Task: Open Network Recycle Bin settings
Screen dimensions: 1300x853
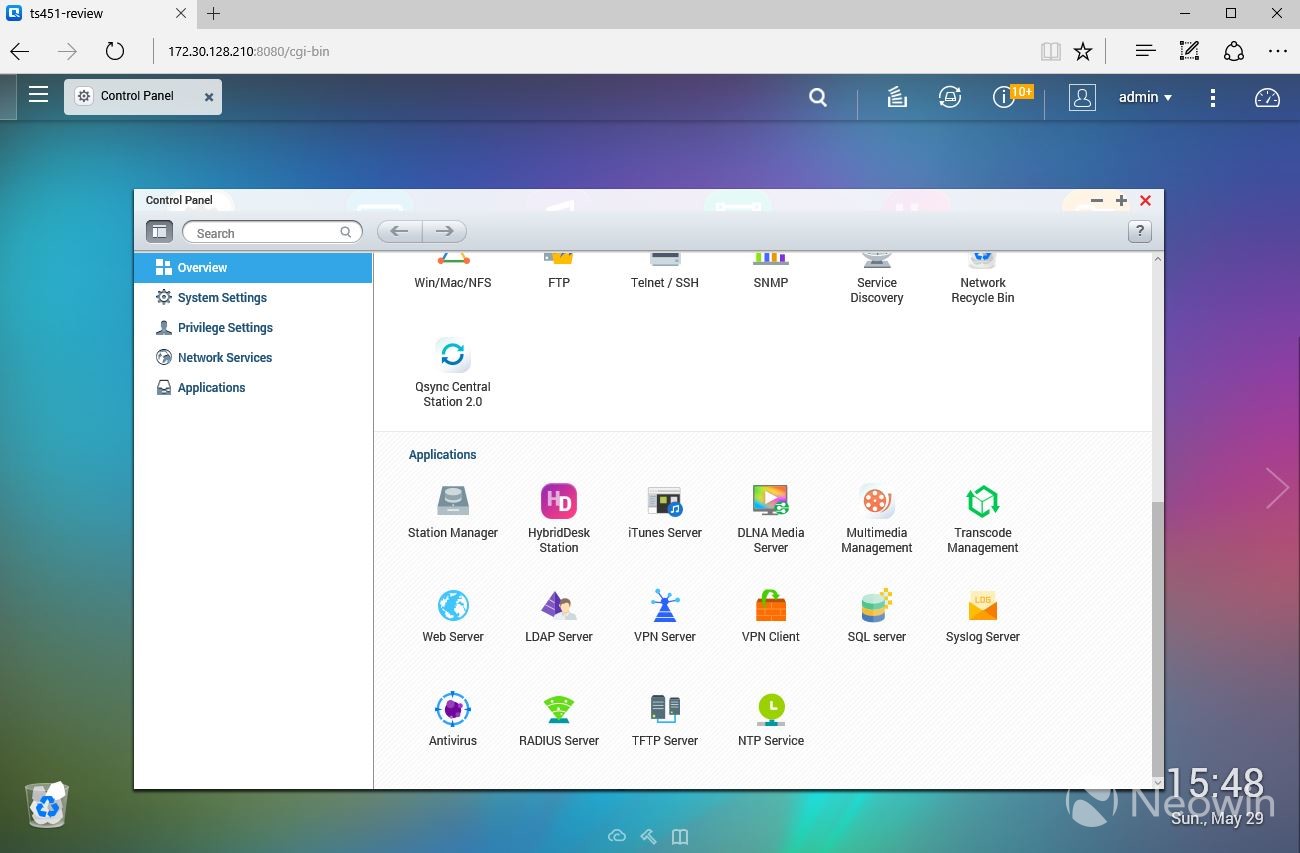Action: (x=982, y=280)
